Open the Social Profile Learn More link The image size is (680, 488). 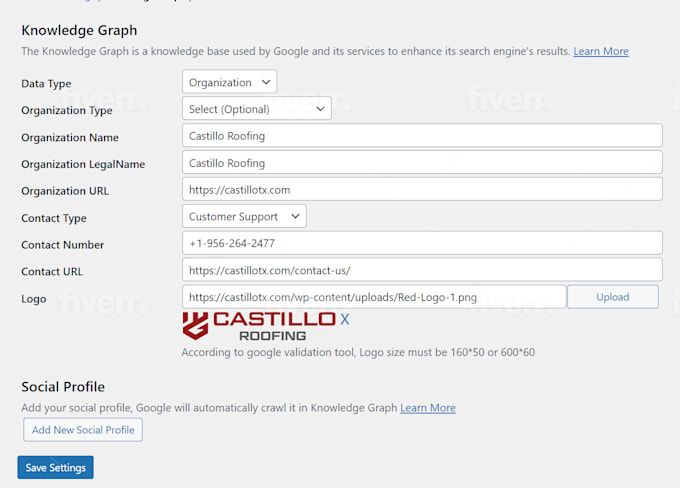(428, 408)
